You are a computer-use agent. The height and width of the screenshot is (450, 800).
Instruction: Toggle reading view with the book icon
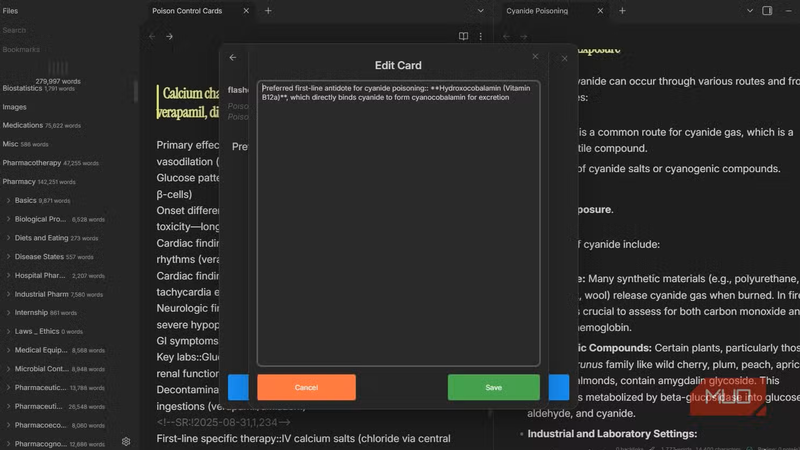pos(463,36)
